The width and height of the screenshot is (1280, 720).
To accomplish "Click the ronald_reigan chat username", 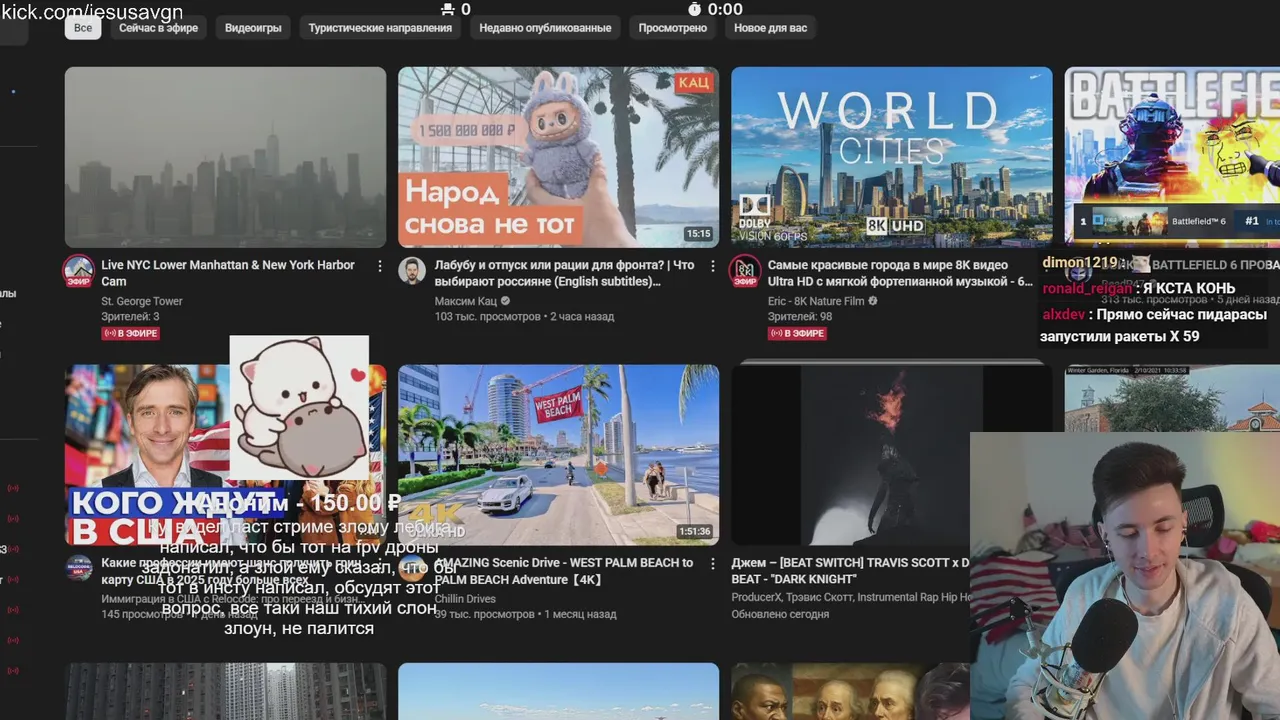I will [1088, 288].
